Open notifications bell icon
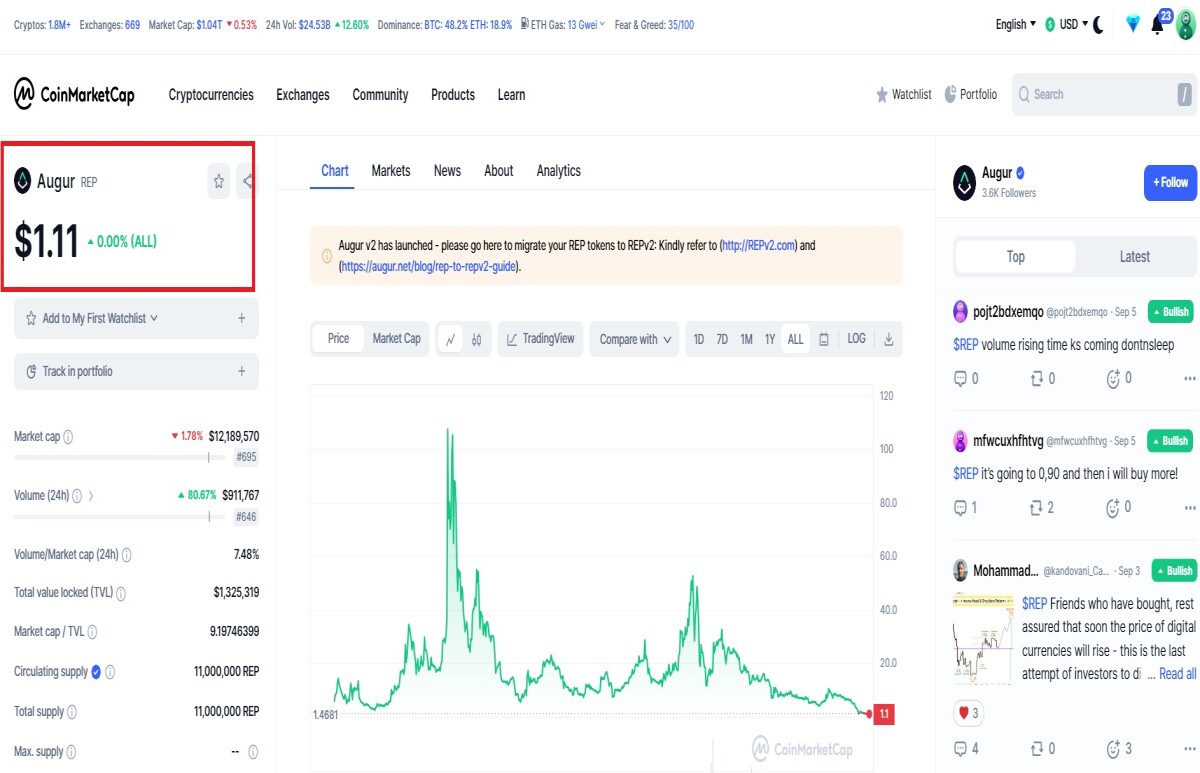 click(1157, 25)
